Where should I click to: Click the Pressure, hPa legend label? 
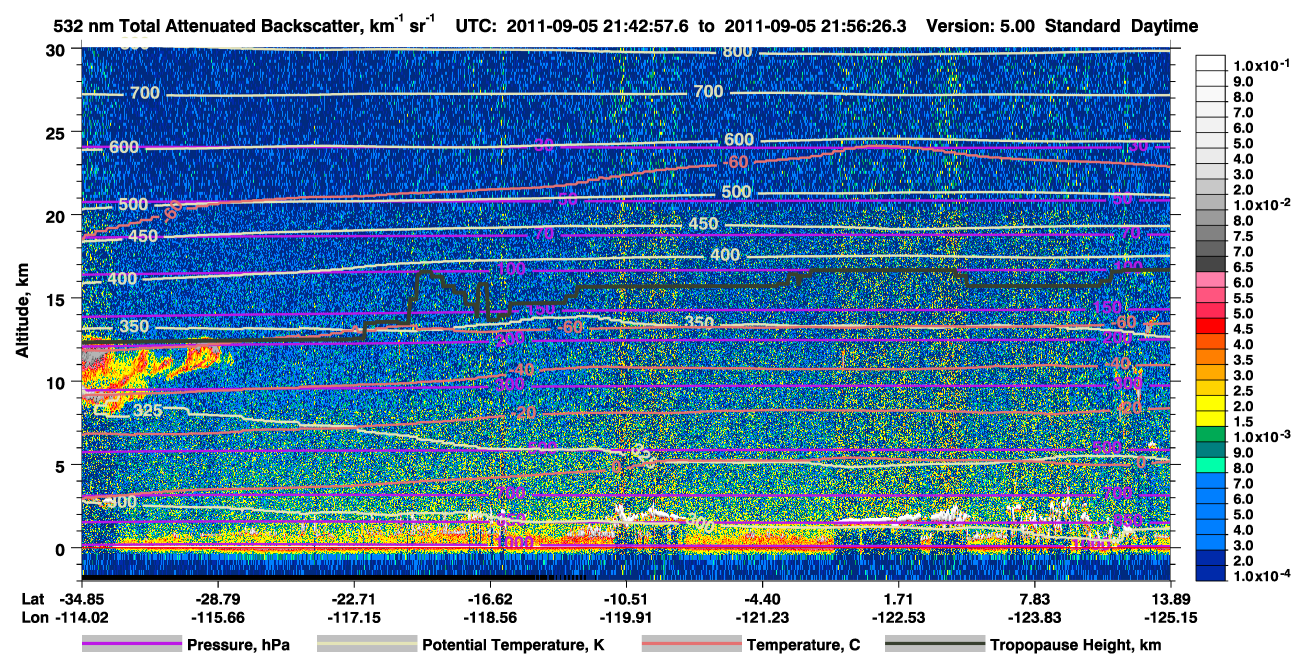point(238,645)
